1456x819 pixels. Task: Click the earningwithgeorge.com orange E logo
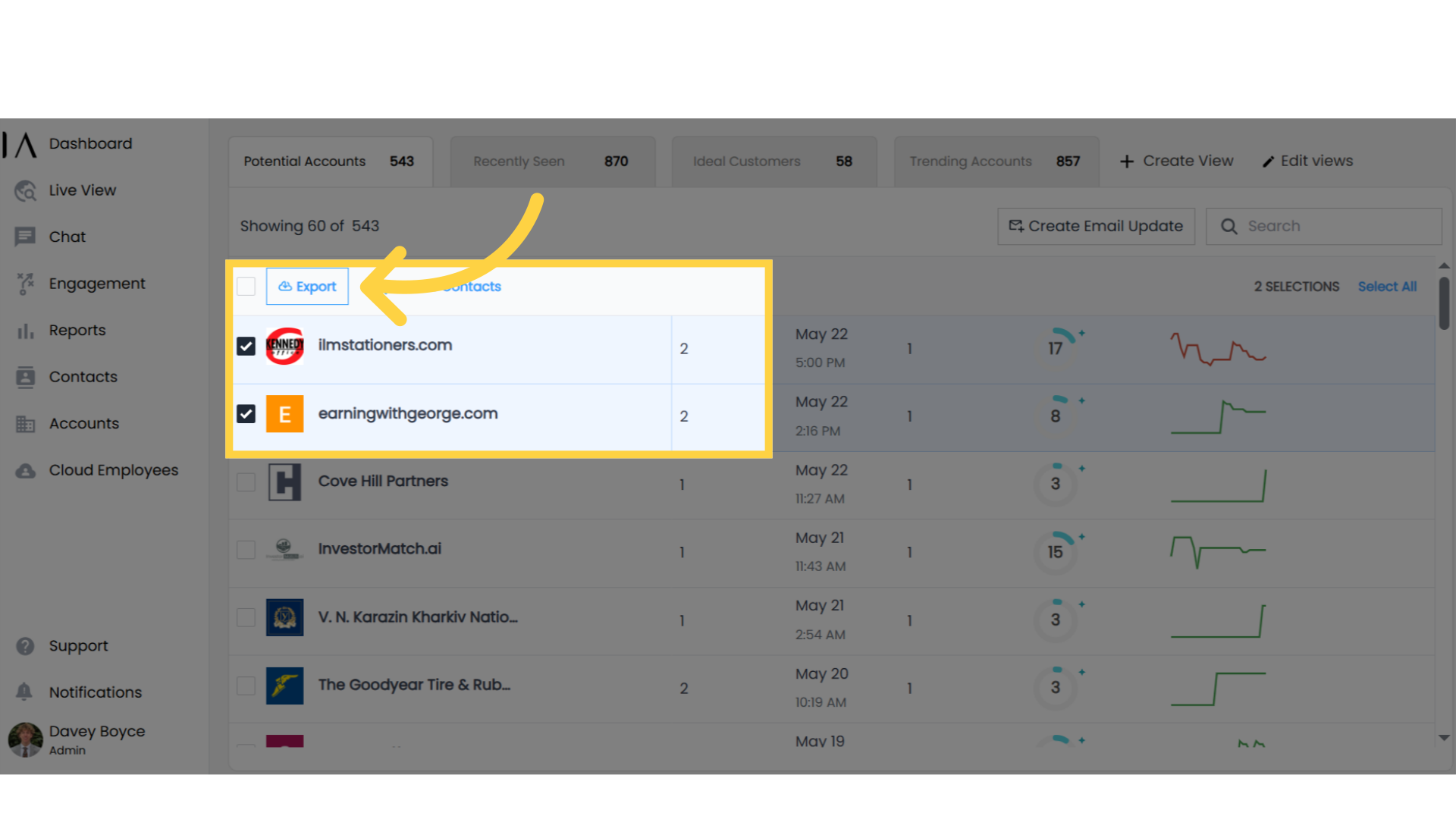(285, 414)
